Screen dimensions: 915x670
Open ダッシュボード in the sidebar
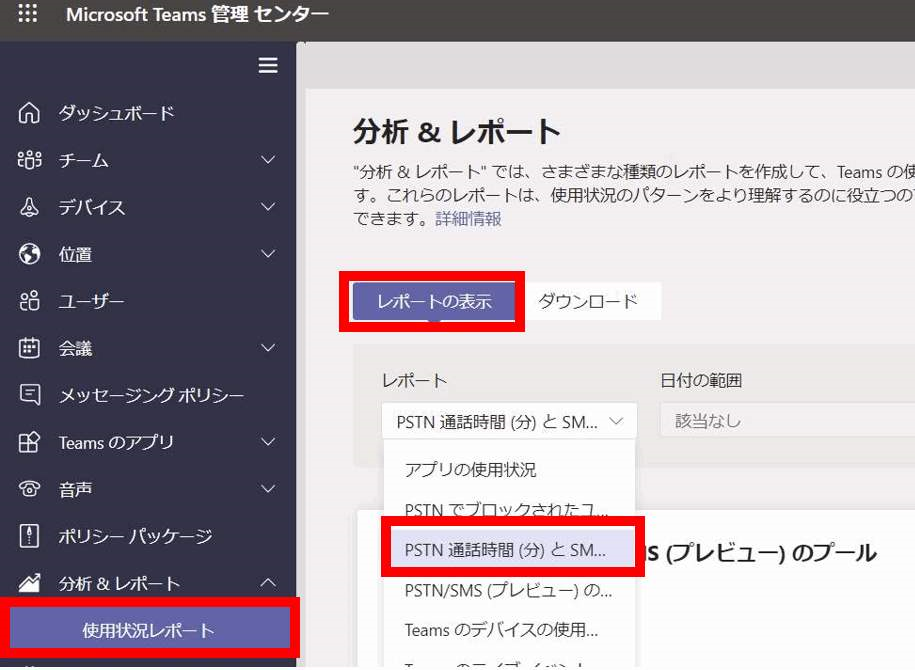116,113
